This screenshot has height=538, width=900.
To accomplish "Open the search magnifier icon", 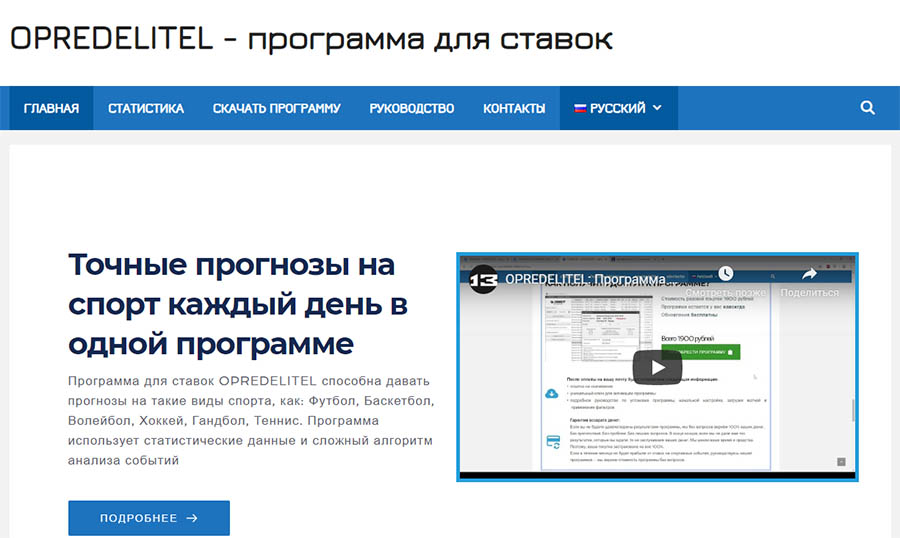I will coord(867,108).
